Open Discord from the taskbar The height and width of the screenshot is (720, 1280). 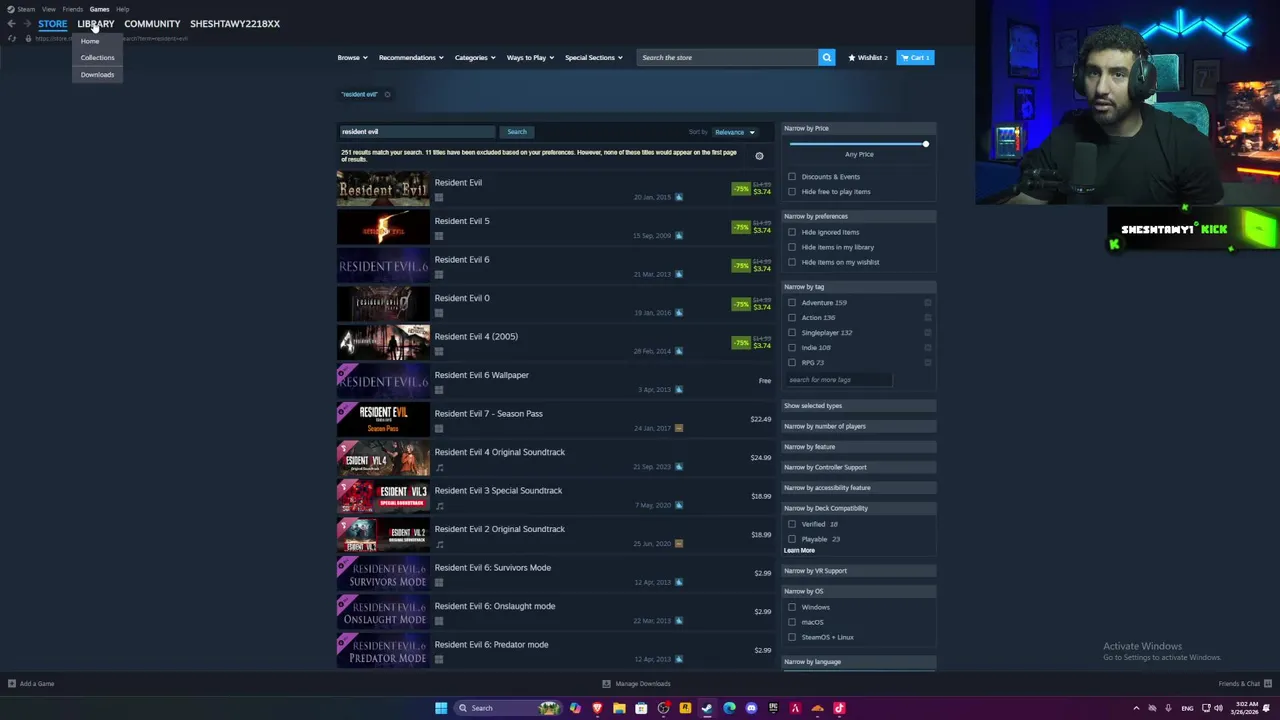(x=751, y=708)
